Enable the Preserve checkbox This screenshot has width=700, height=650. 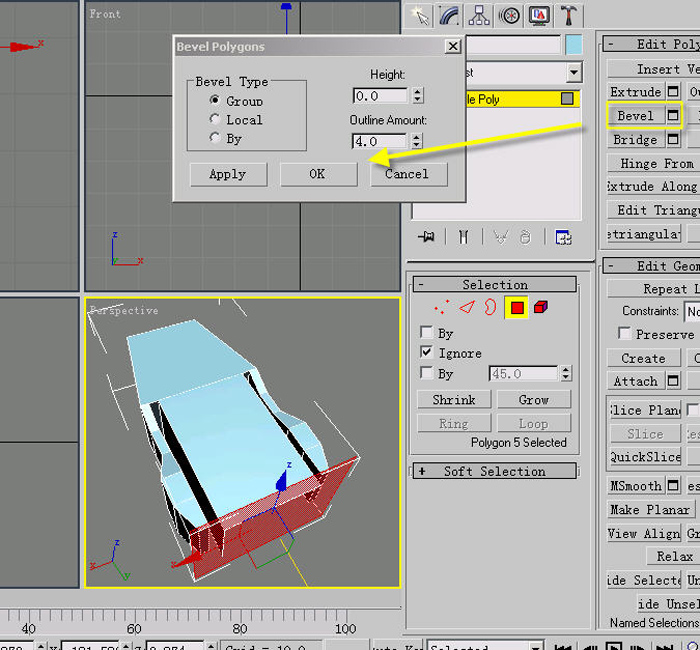(x=624, y=333)
